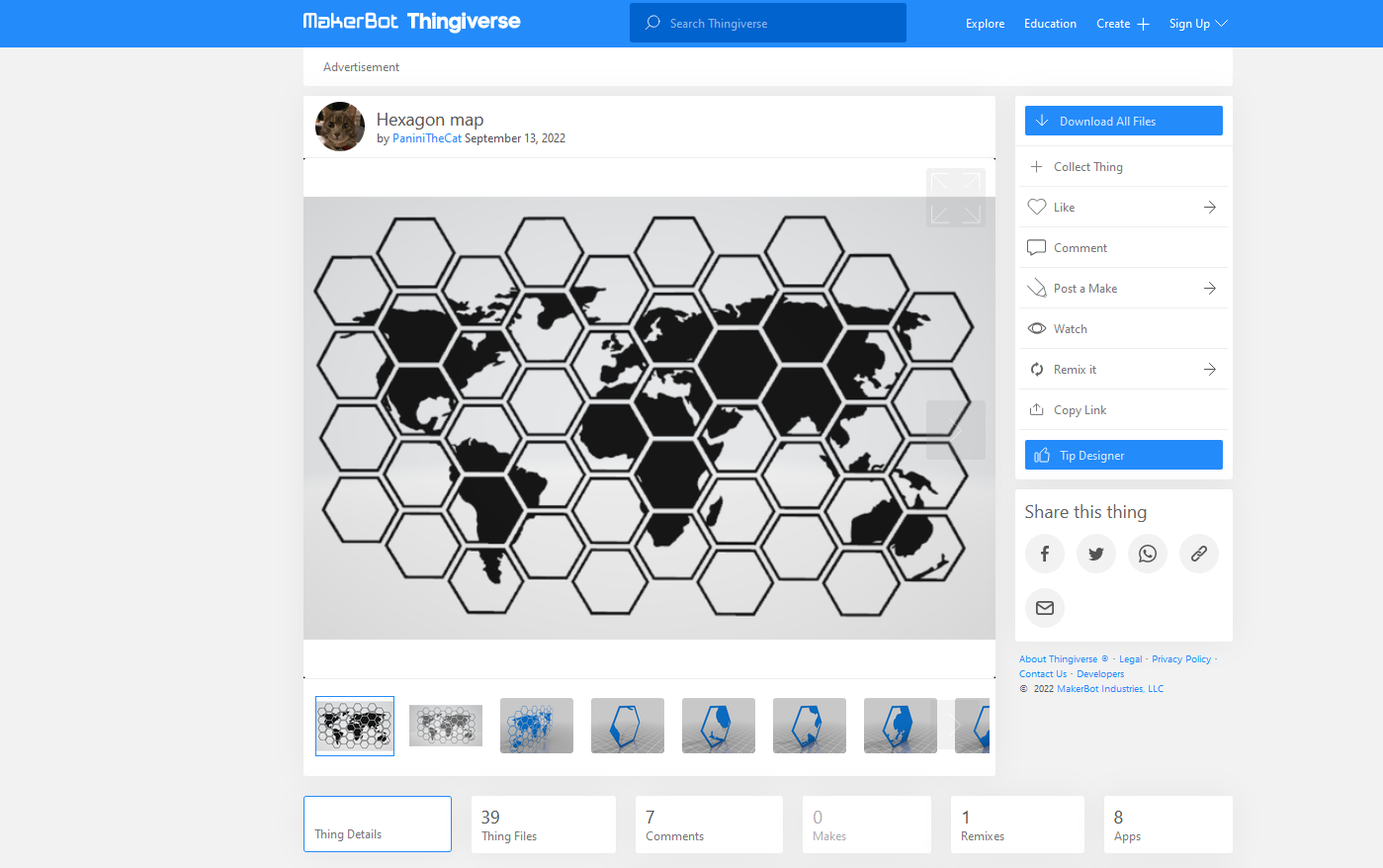1383x868 pixels.
Task: Switch to the 7 Comments tab
Action: (709, 825)
